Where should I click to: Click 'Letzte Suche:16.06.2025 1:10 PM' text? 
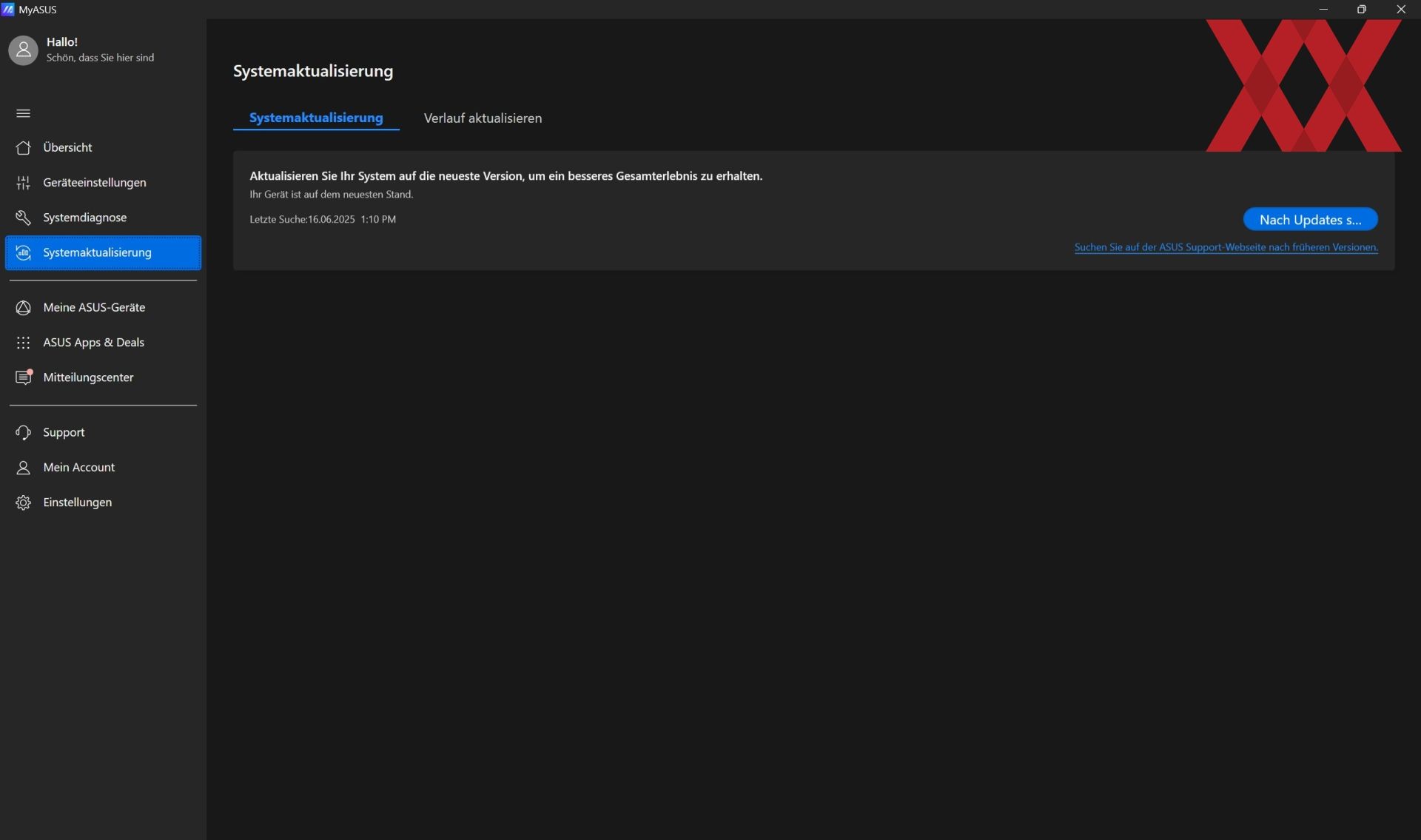[x=323, y=219]
